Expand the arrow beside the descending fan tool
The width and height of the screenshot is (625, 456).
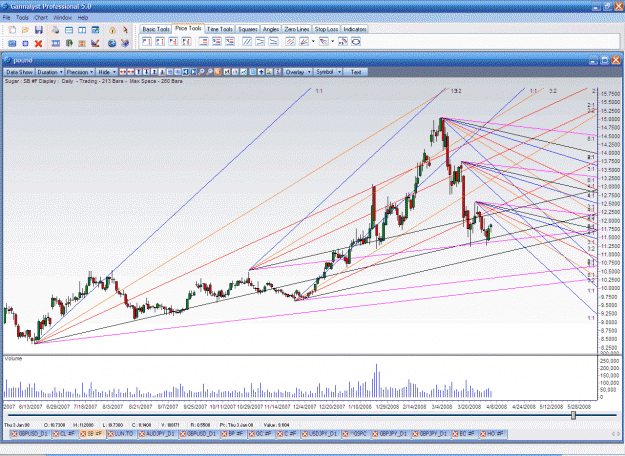(x=333, y=41)
